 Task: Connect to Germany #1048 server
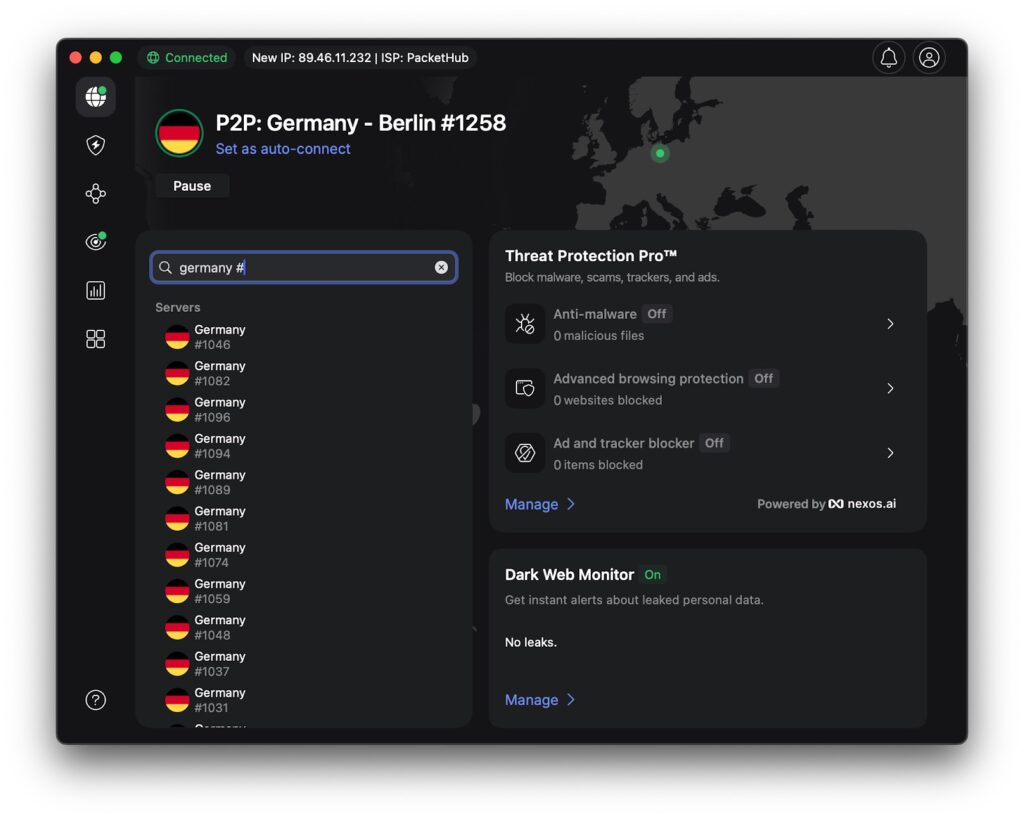pos(304,628)
